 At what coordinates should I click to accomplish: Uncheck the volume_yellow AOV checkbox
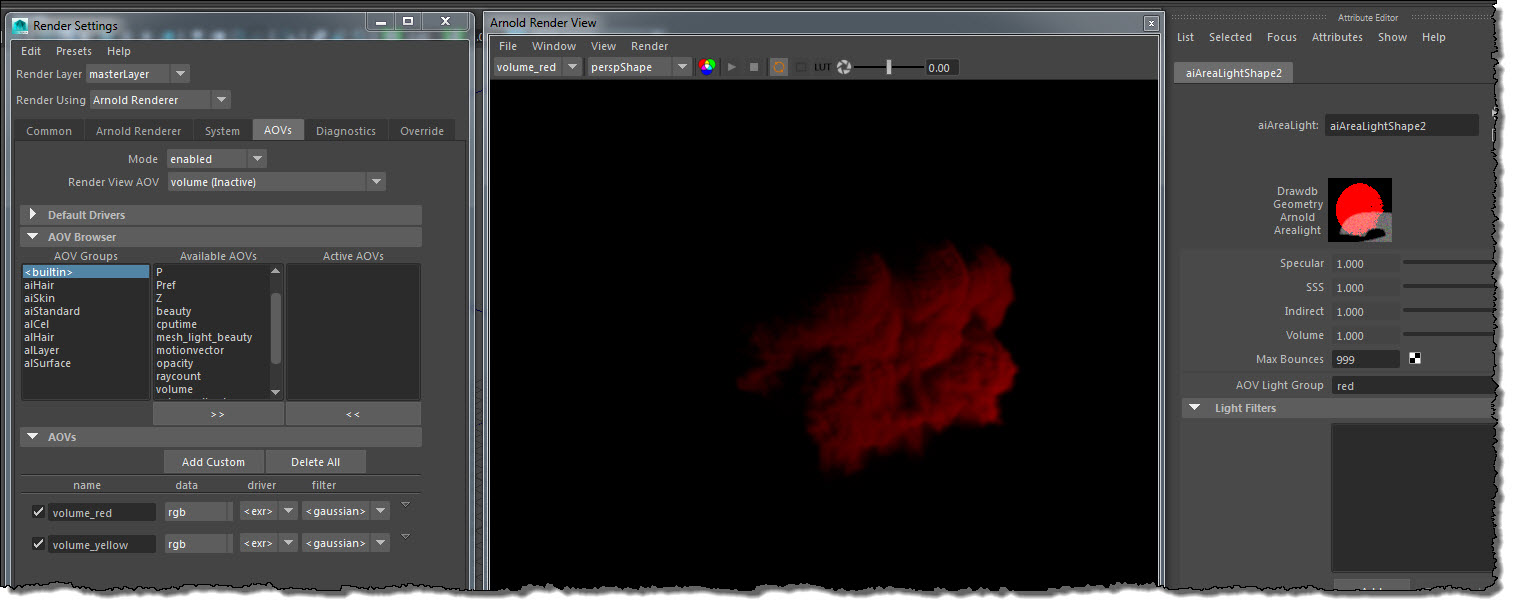pos(38,544)
